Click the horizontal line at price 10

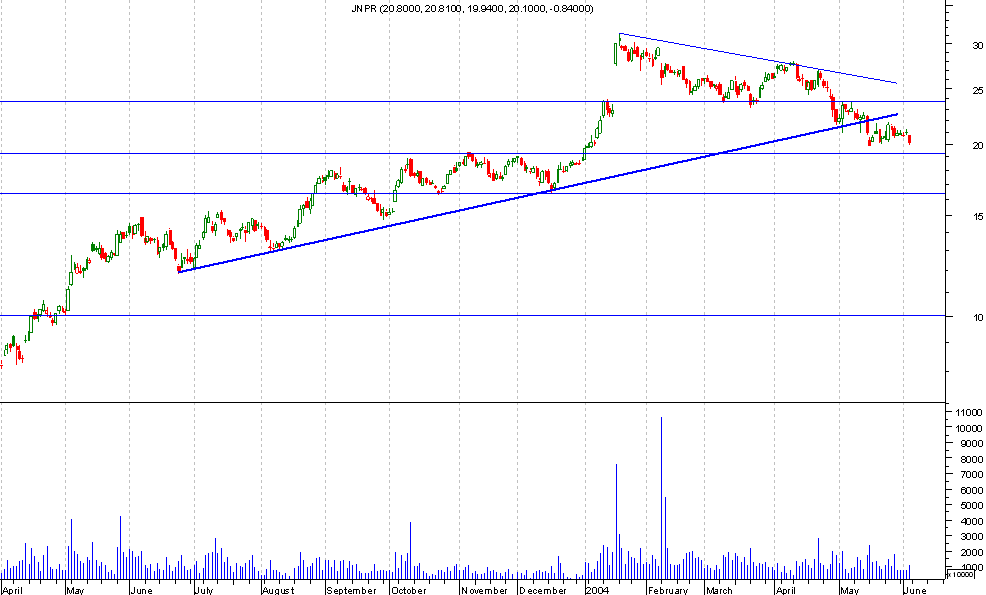pyautogui.click(x=473, y=316)
